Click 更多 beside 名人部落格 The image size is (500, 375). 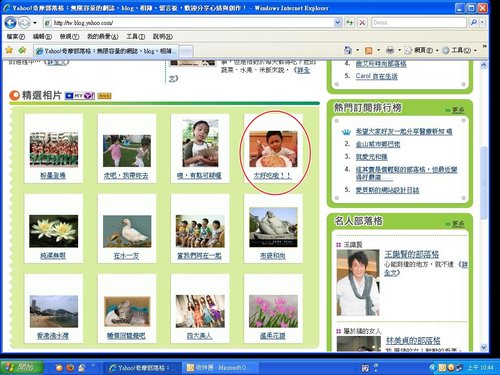[x=458, y=224]
